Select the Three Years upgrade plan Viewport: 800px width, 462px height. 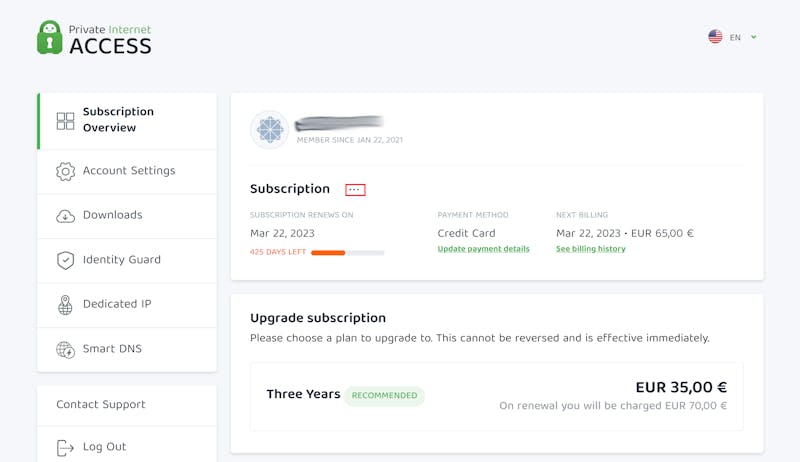496,397
